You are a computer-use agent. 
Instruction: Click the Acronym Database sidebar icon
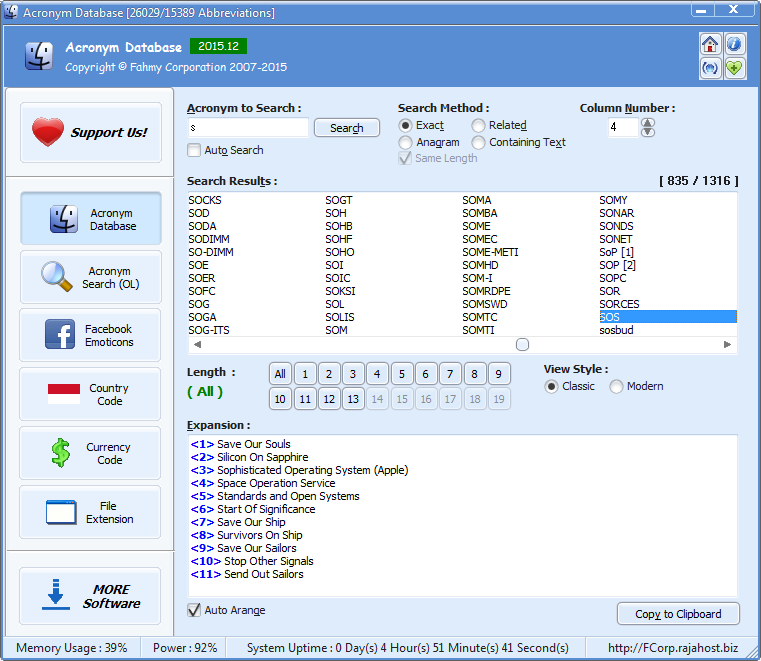pos(63,219)
